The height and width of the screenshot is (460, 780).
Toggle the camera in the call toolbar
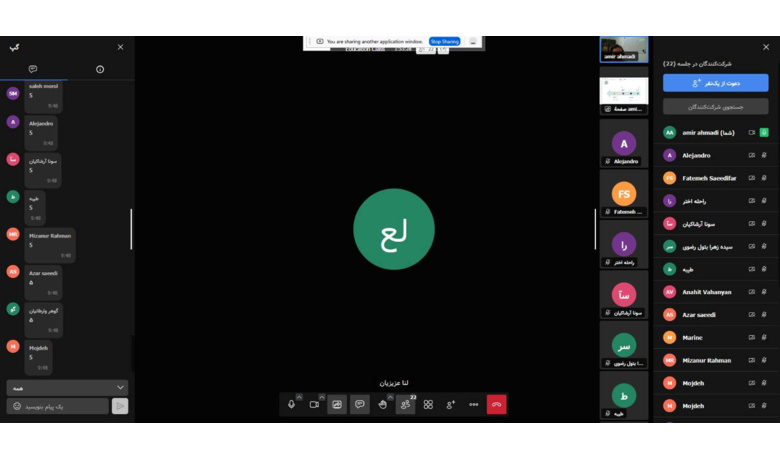[x=314, y=404]
